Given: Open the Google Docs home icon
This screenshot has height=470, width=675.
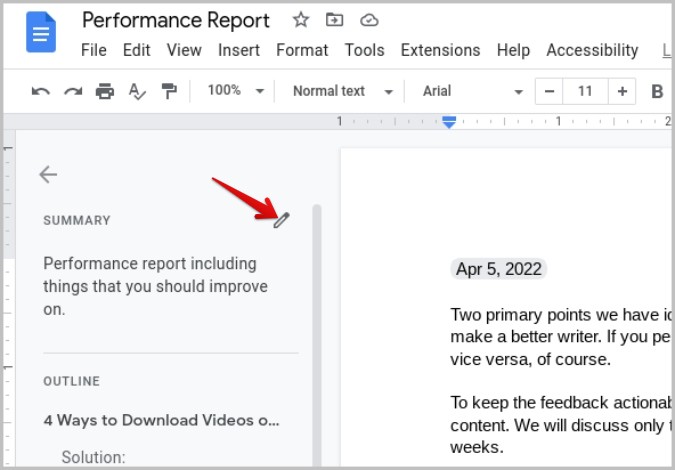Looking at the screenshot, I should tap(41, 32).
